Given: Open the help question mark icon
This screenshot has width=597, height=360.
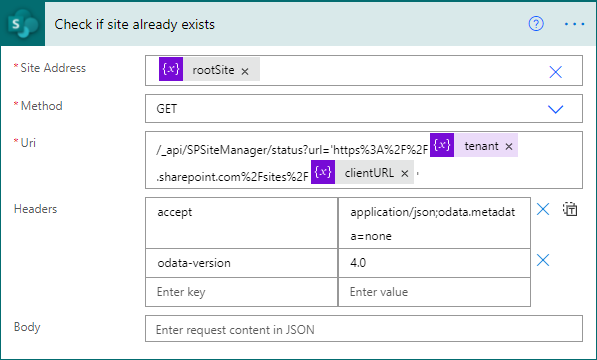Looking at the screenshot, I should click(536, 24).
